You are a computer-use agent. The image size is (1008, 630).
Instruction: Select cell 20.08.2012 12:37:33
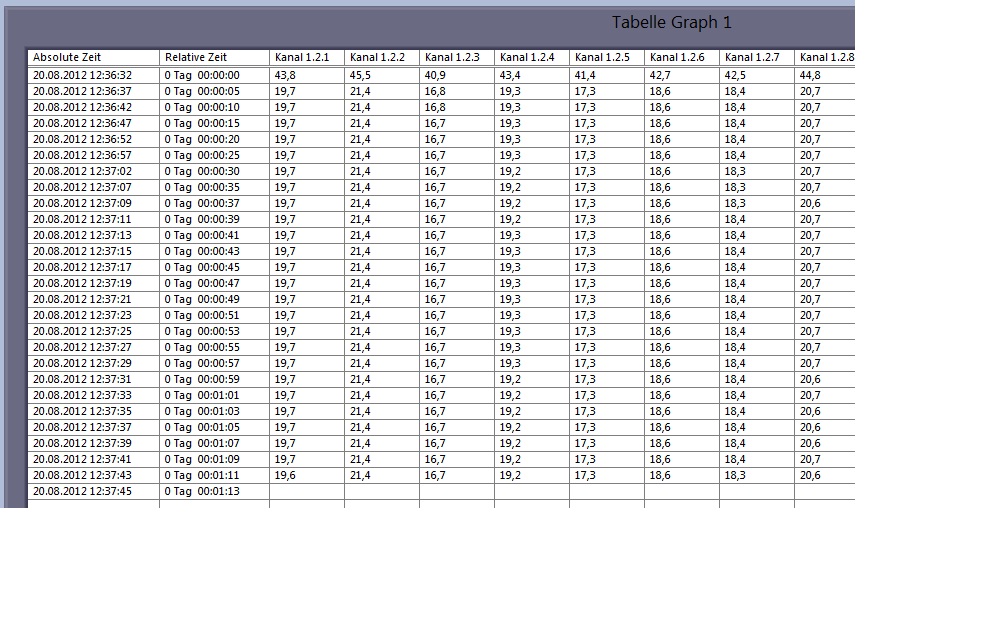(94, 395)
